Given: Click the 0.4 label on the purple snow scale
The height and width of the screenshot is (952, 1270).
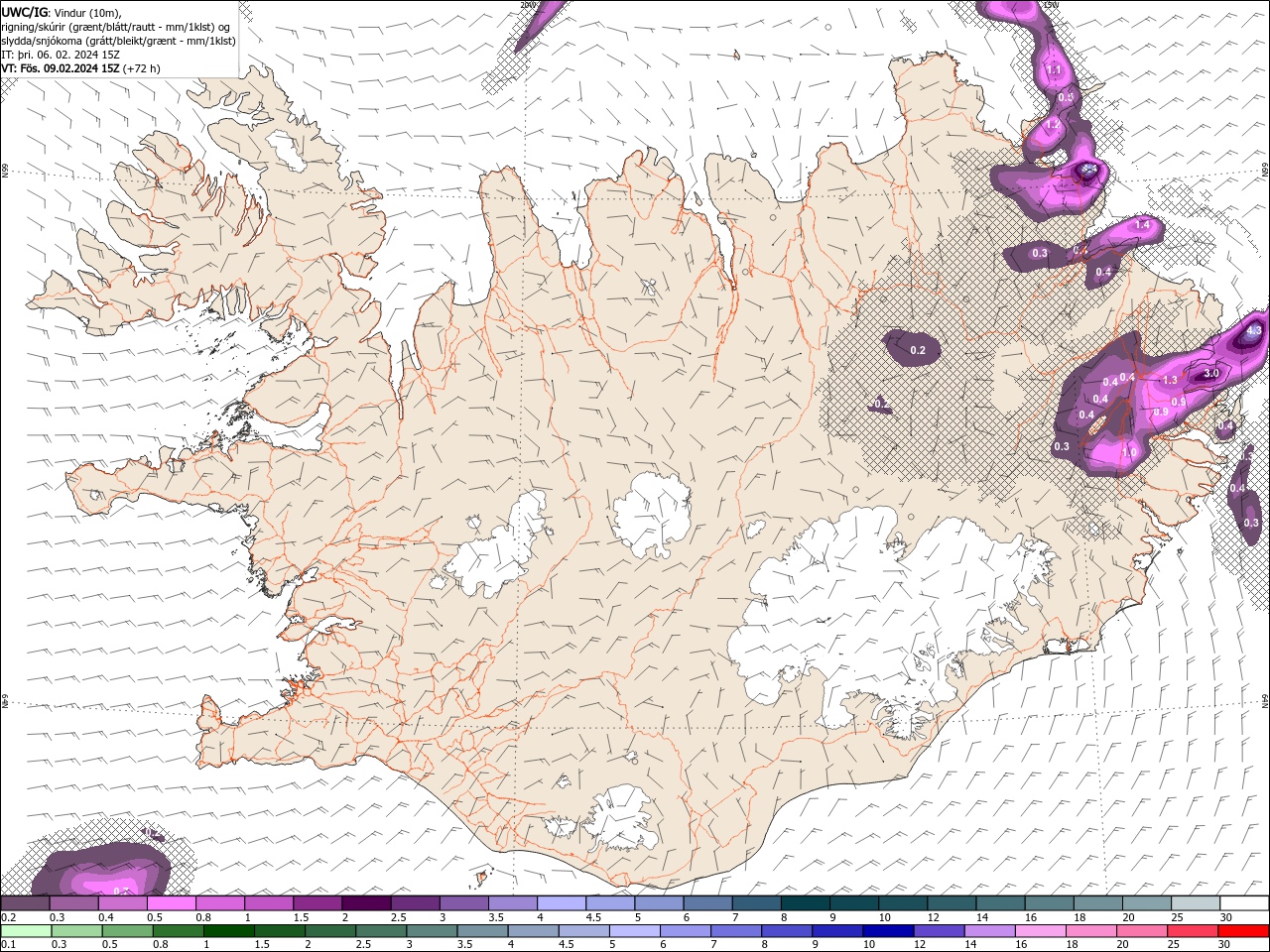Looking at the screenshot, I should pyautogui.click(x=106, y=917).
